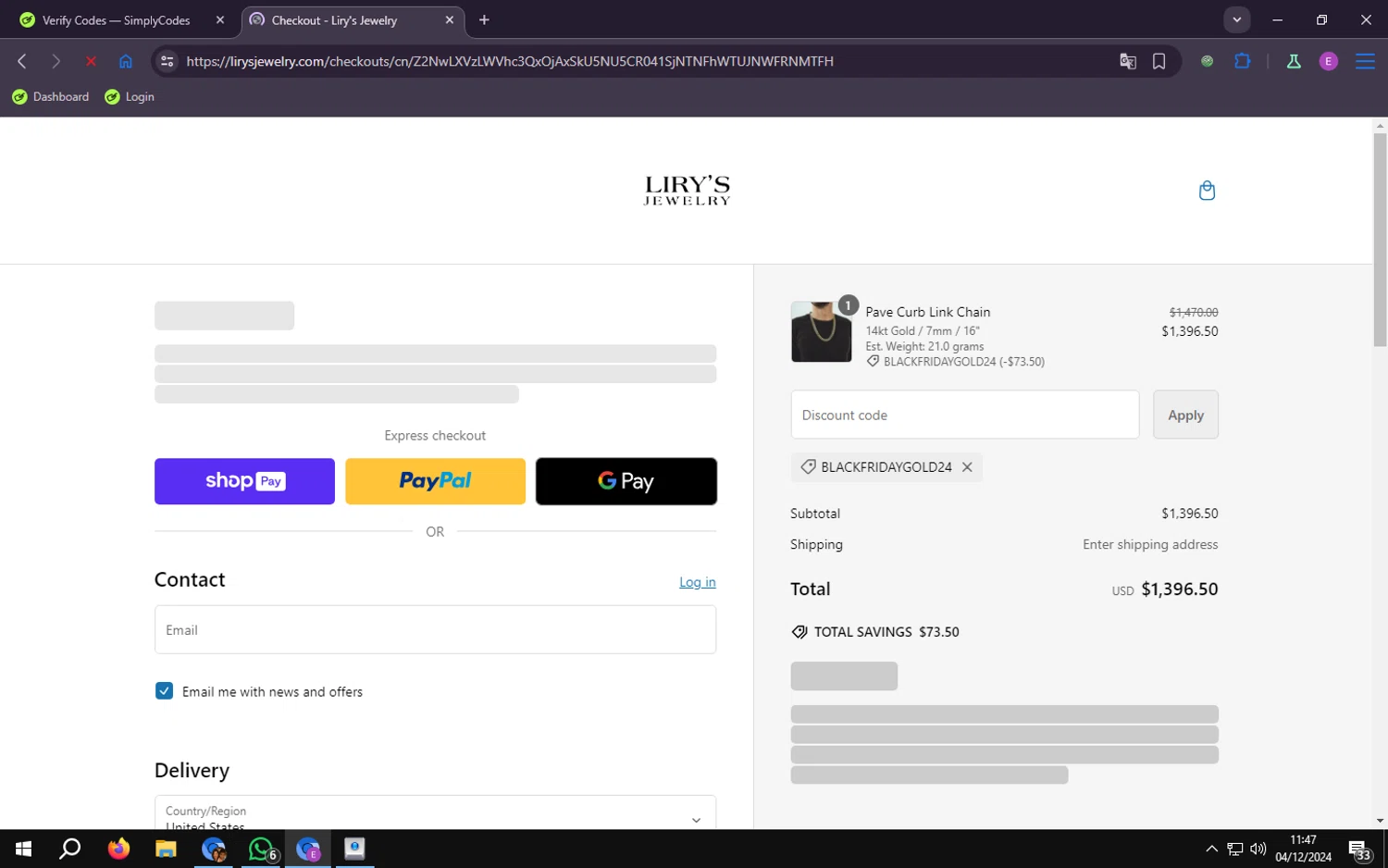Viewport: 1388px width, 868px height.
Task: Open the notification center with 33 alerts
Action: pos(1359,849)
